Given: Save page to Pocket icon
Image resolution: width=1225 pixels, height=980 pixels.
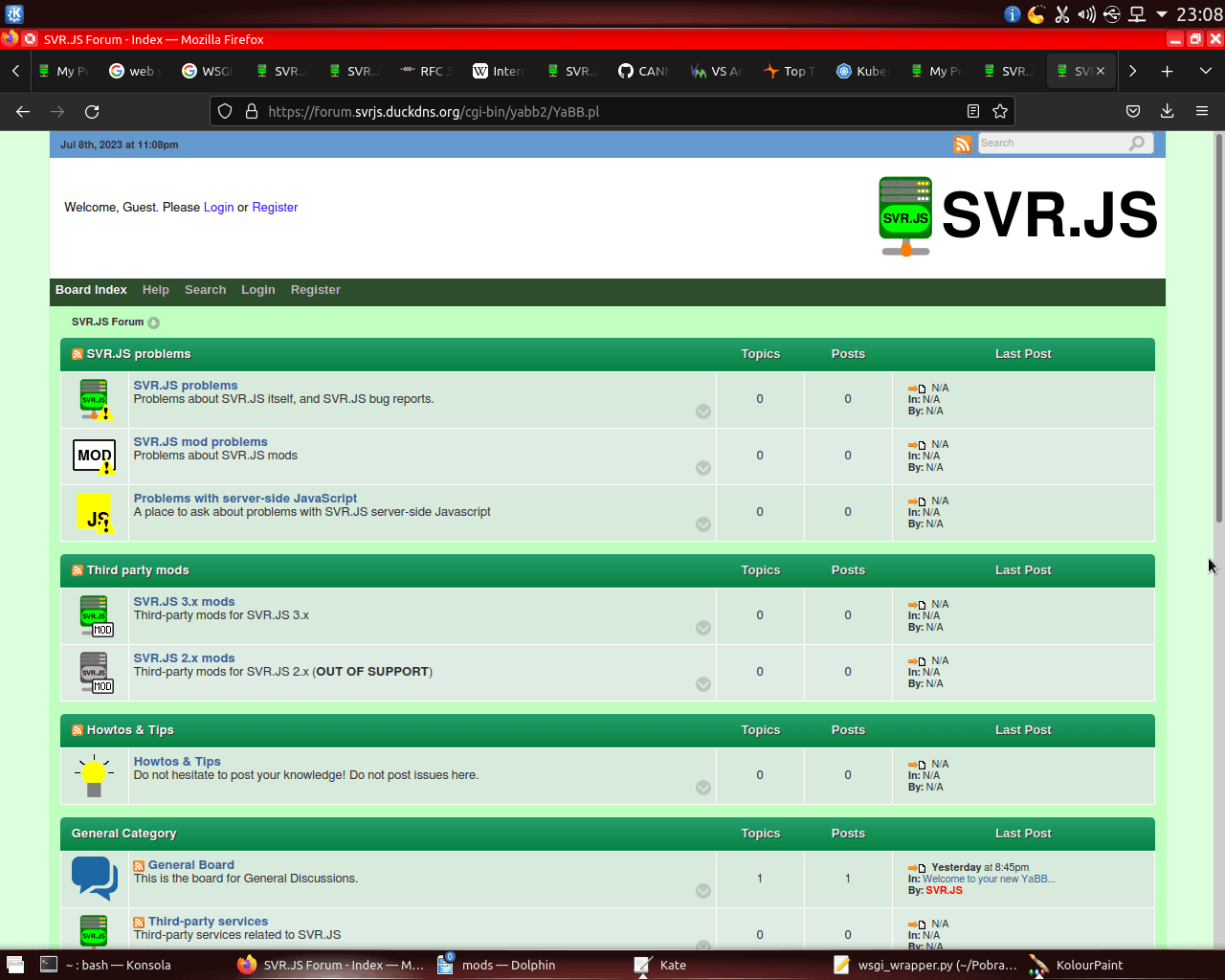Looking at the screenshot, I should [x=1133, y=112].
